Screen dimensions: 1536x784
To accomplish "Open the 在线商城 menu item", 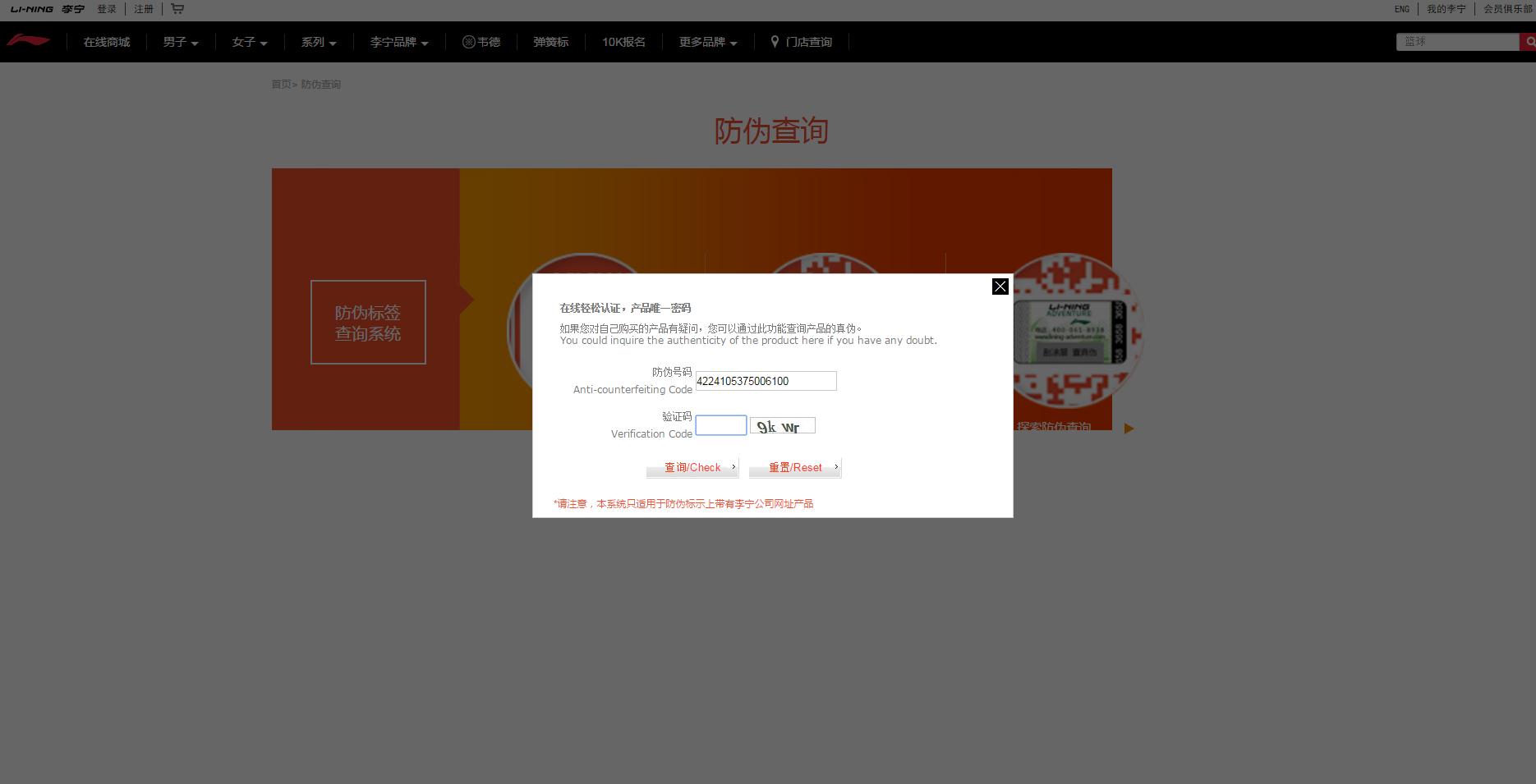I will [107, 42].
